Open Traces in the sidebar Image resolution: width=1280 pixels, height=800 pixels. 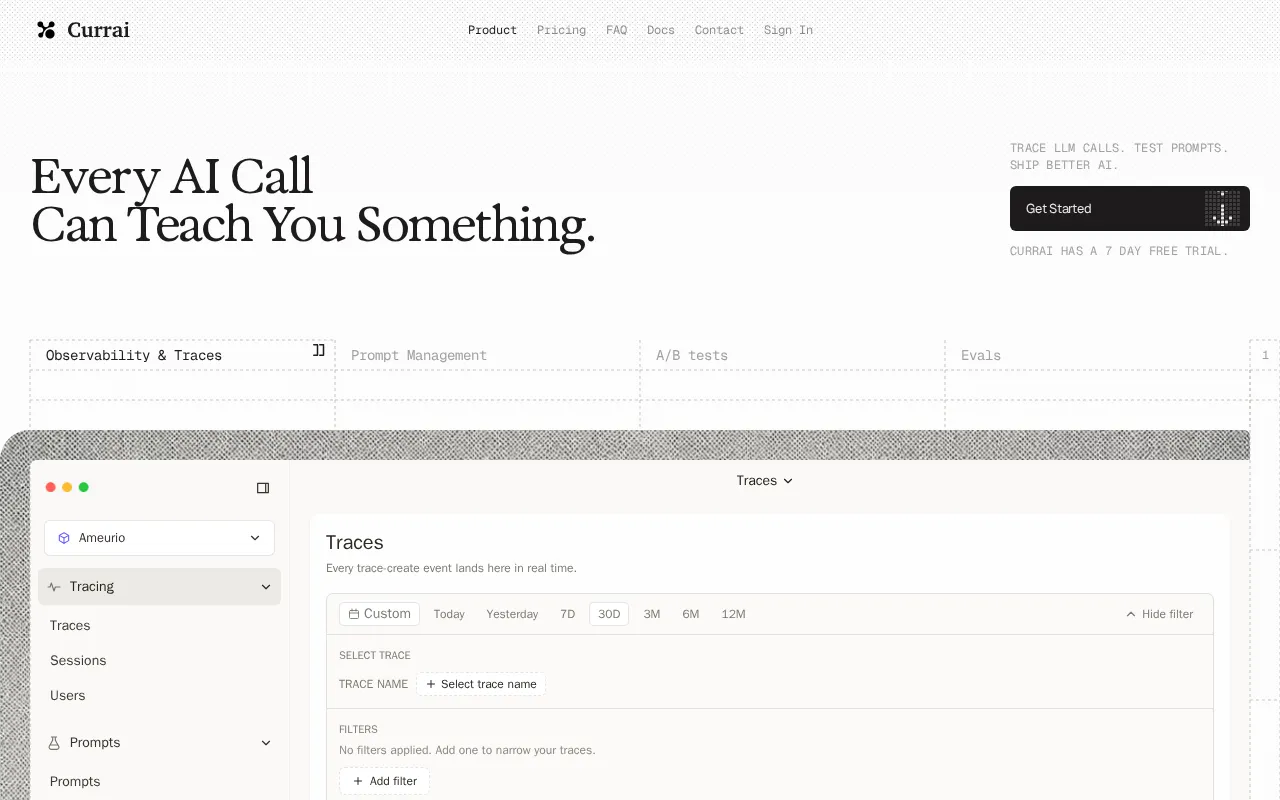[70, 625]
